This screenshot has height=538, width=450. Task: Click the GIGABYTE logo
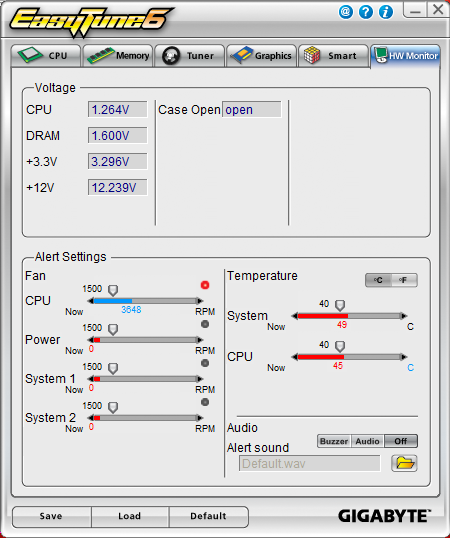pos(384,516)
